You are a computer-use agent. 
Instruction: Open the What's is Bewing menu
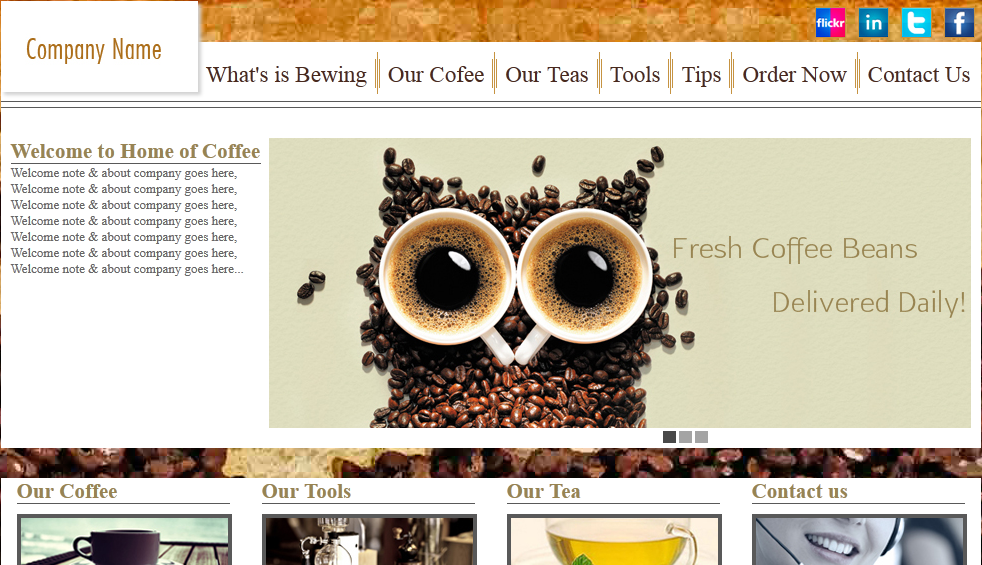point(286,75)
